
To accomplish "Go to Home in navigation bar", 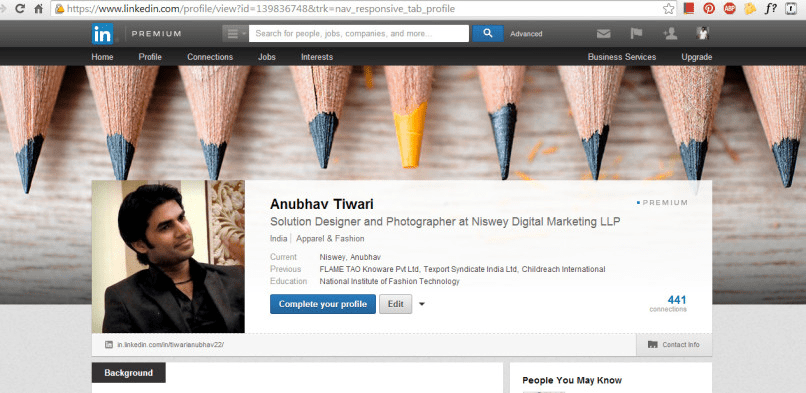I will pos(102,57).
